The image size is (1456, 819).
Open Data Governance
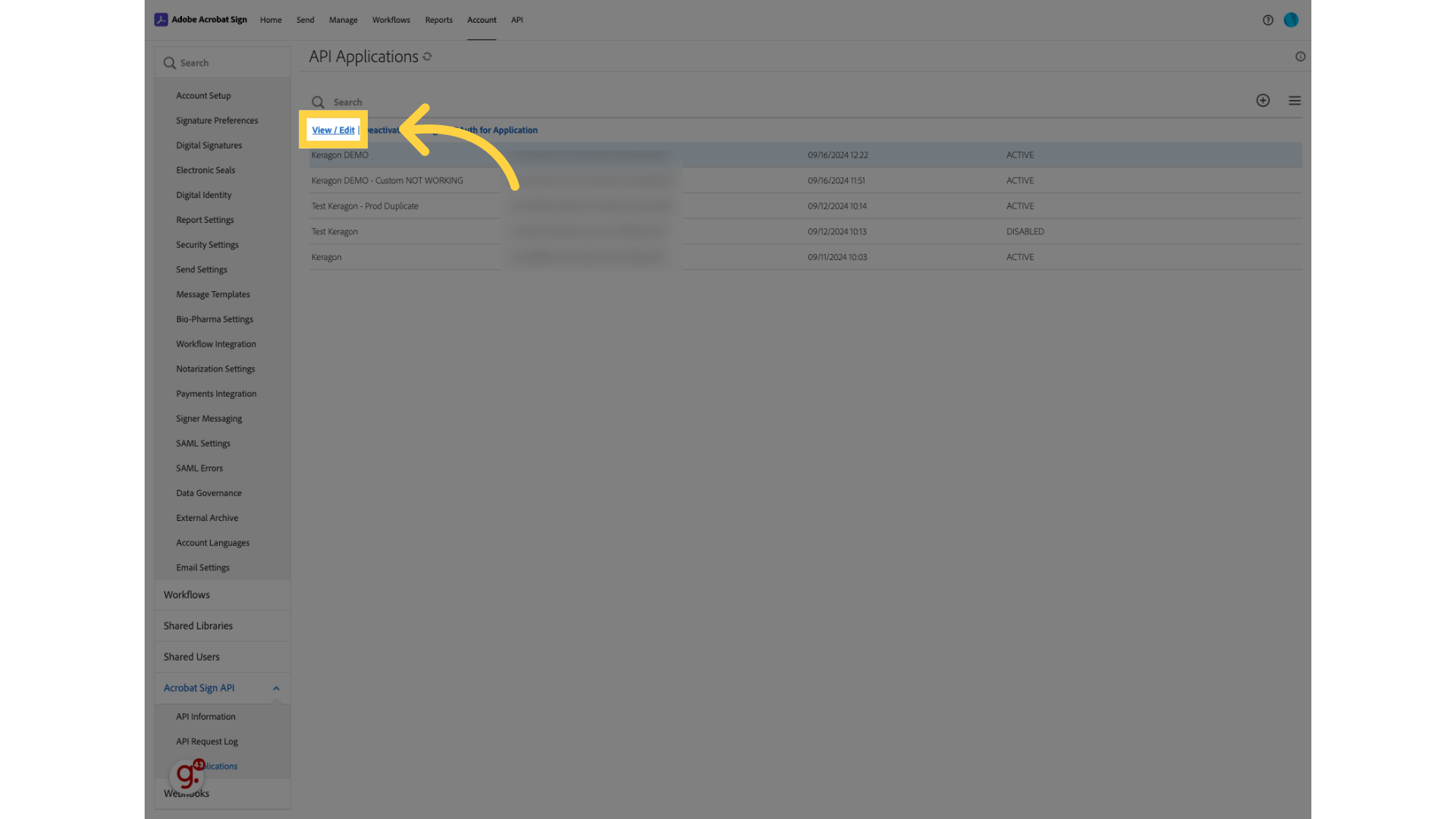click(x=209, y=494)
